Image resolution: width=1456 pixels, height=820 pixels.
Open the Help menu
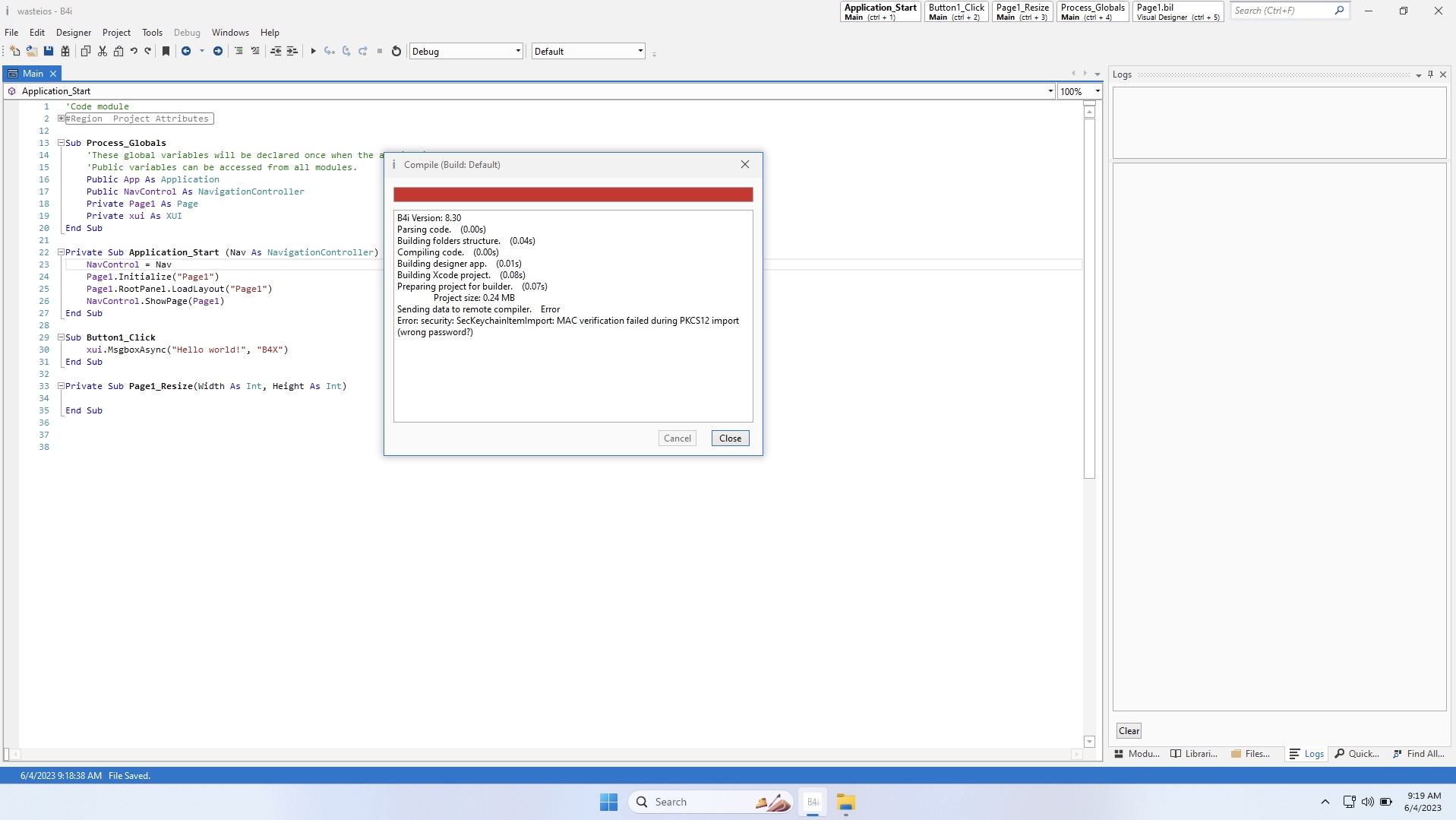(270, 33)
